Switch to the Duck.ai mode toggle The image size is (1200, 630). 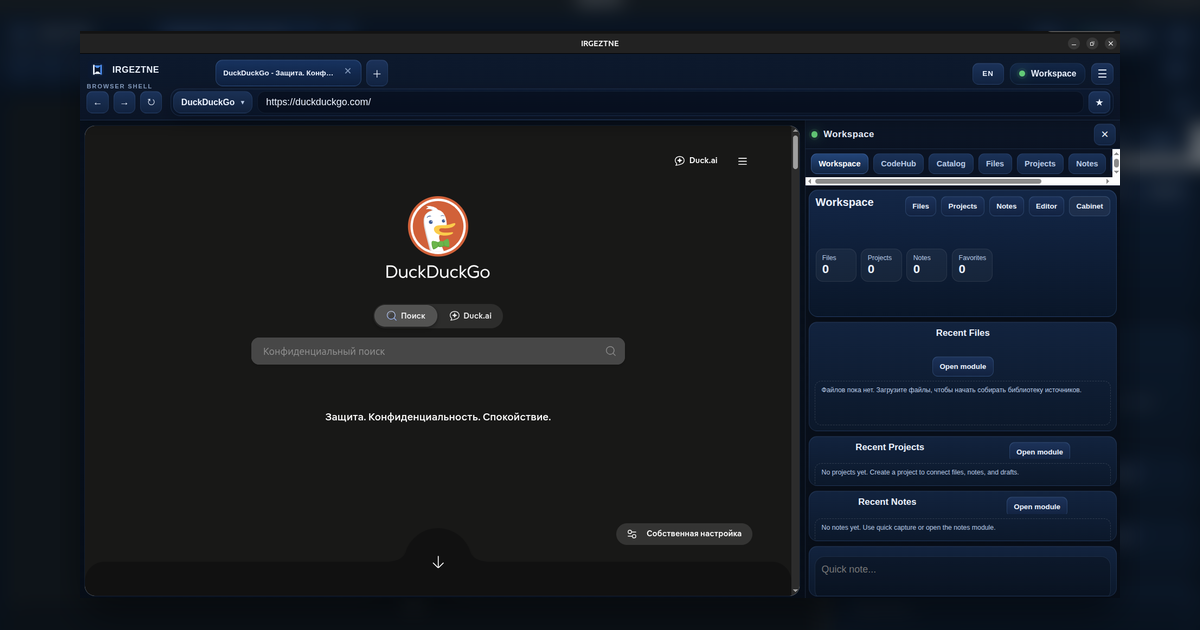pos(470,316)
